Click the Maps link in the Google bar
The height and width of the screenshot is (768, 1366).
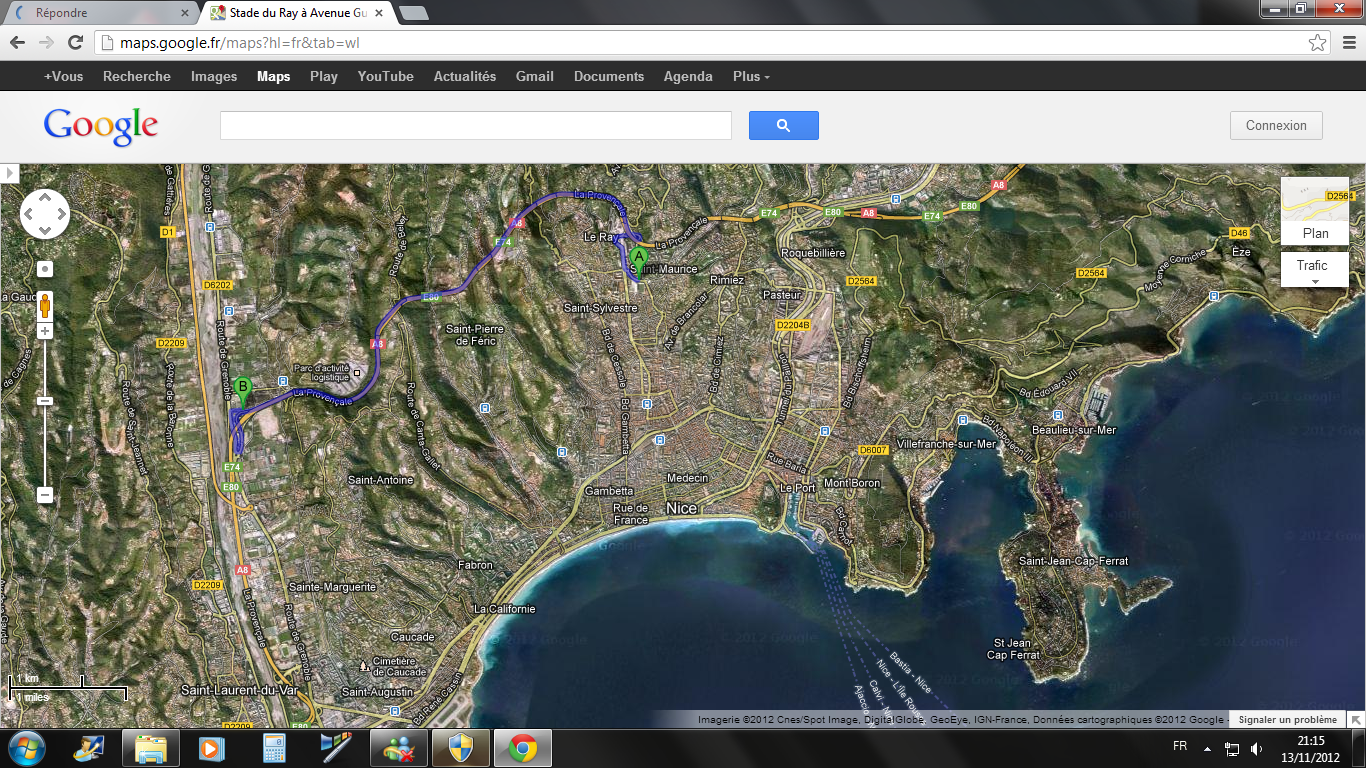[273, 76]
